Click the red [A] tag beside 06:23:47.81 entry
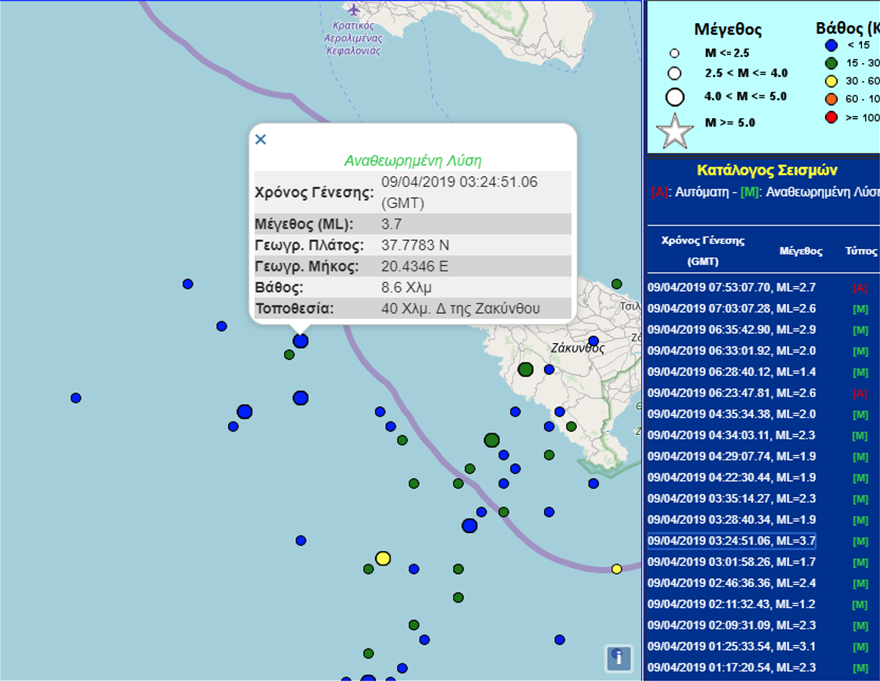 pyautogui.click(x=860, y=394)
